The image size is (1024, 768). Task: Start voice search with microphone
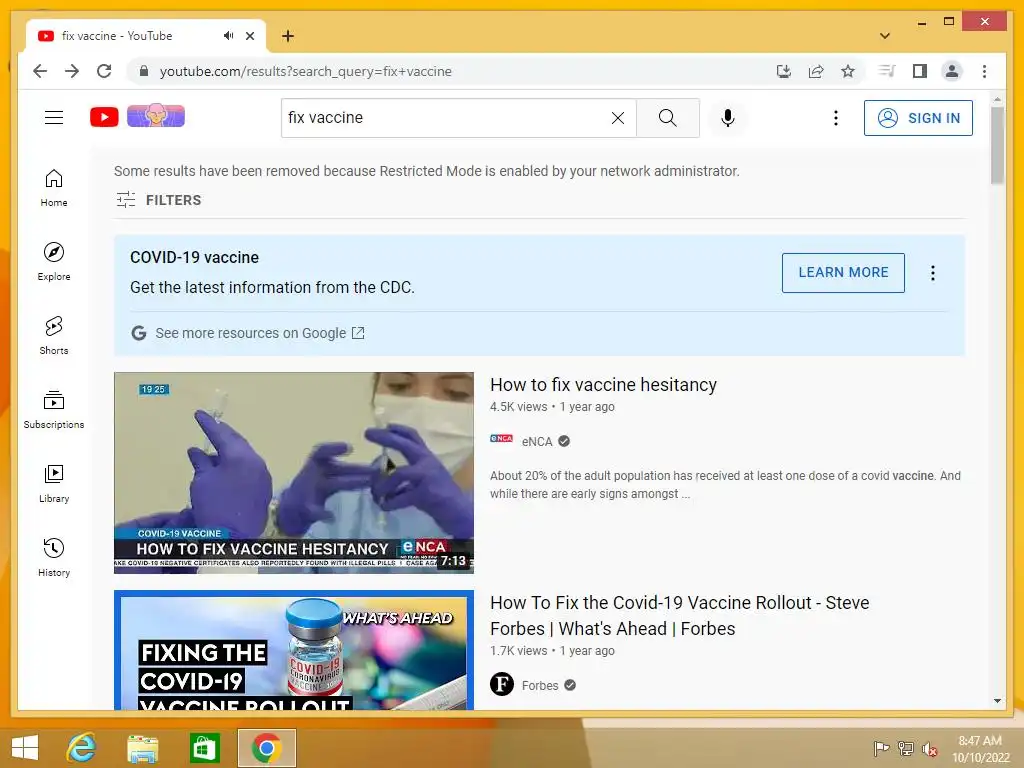click(x=728, y=118)
